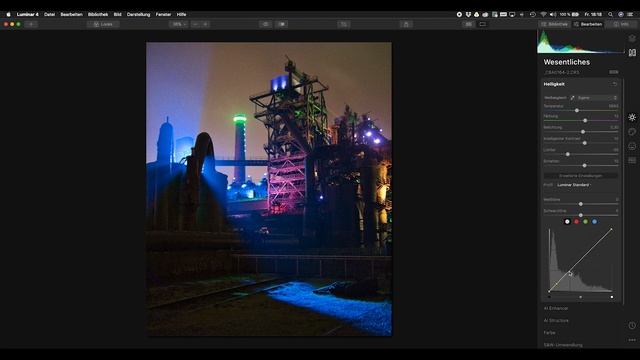Zoom in with the plus button
Image resolution: width=640 pixels, height=360 pixels.
(205, 24)
